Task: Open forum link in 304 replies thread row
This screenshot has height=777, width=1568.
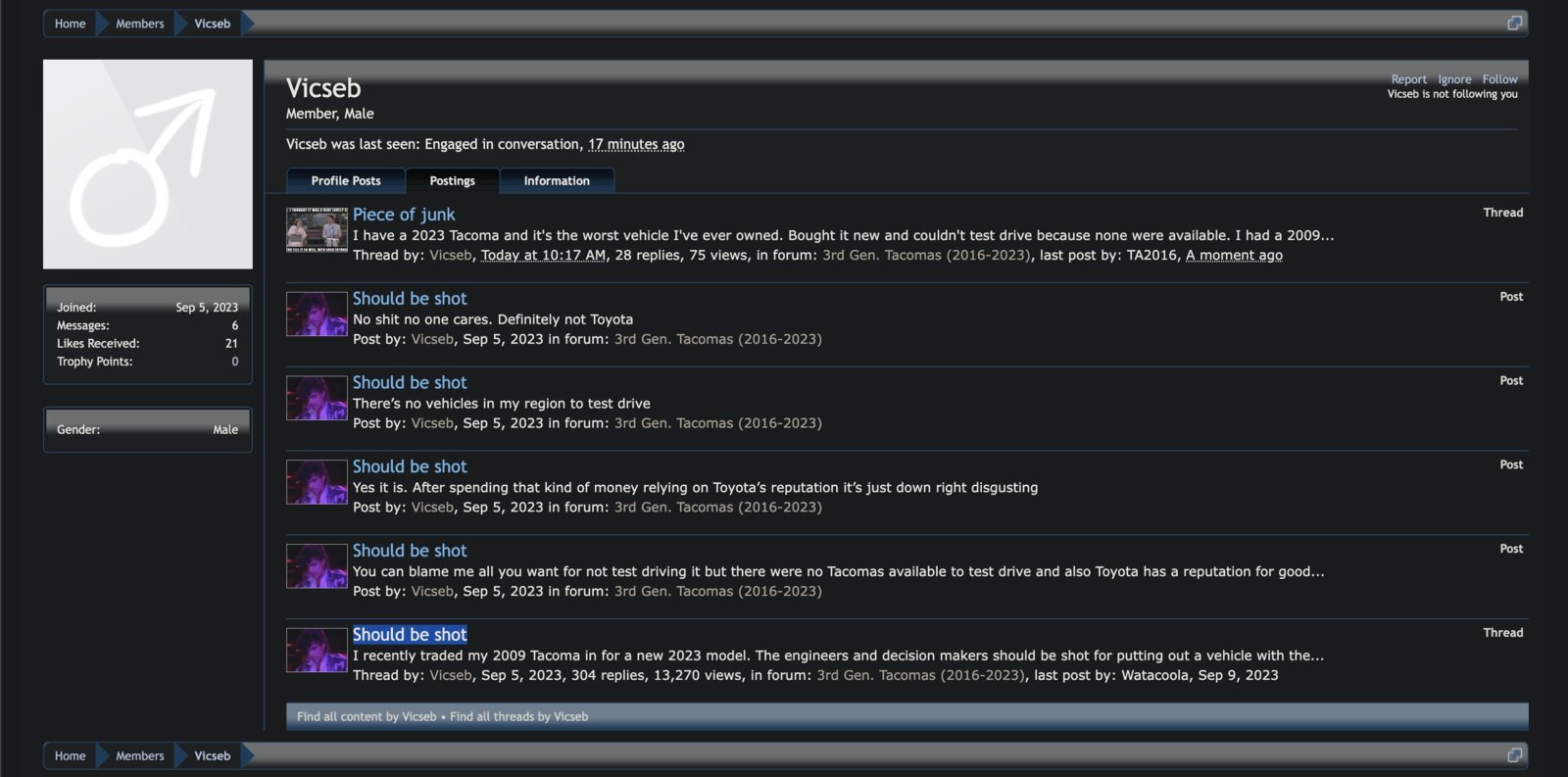Action: [x=921, y=675]
